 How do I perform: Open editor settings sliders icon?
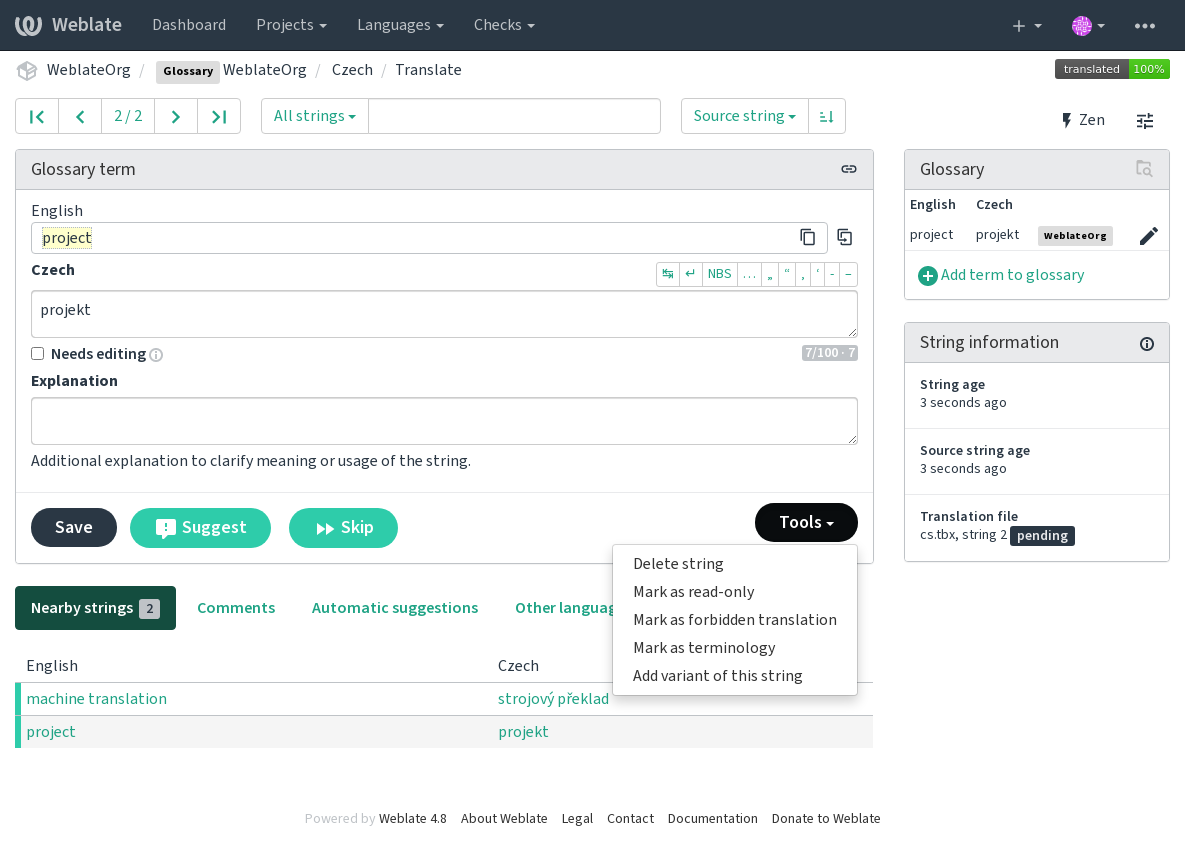click(x=1145, y=121)
